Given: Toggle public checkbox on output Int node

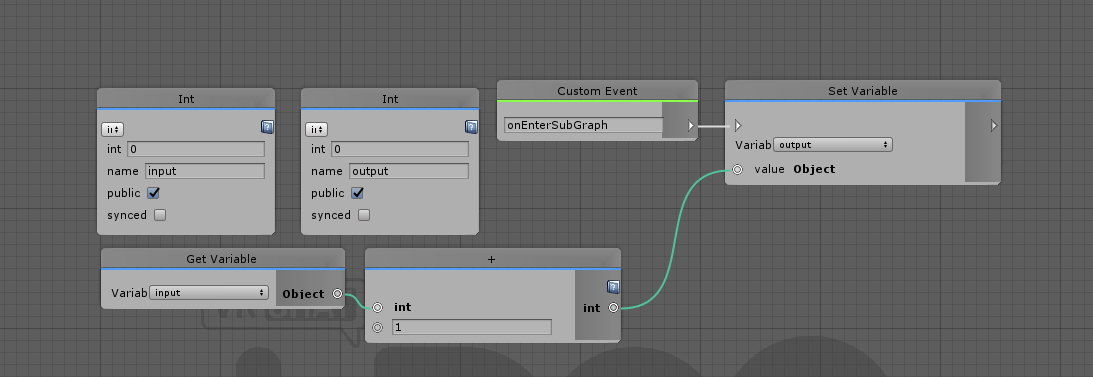Looking at the screenshot, I should 357,193.
